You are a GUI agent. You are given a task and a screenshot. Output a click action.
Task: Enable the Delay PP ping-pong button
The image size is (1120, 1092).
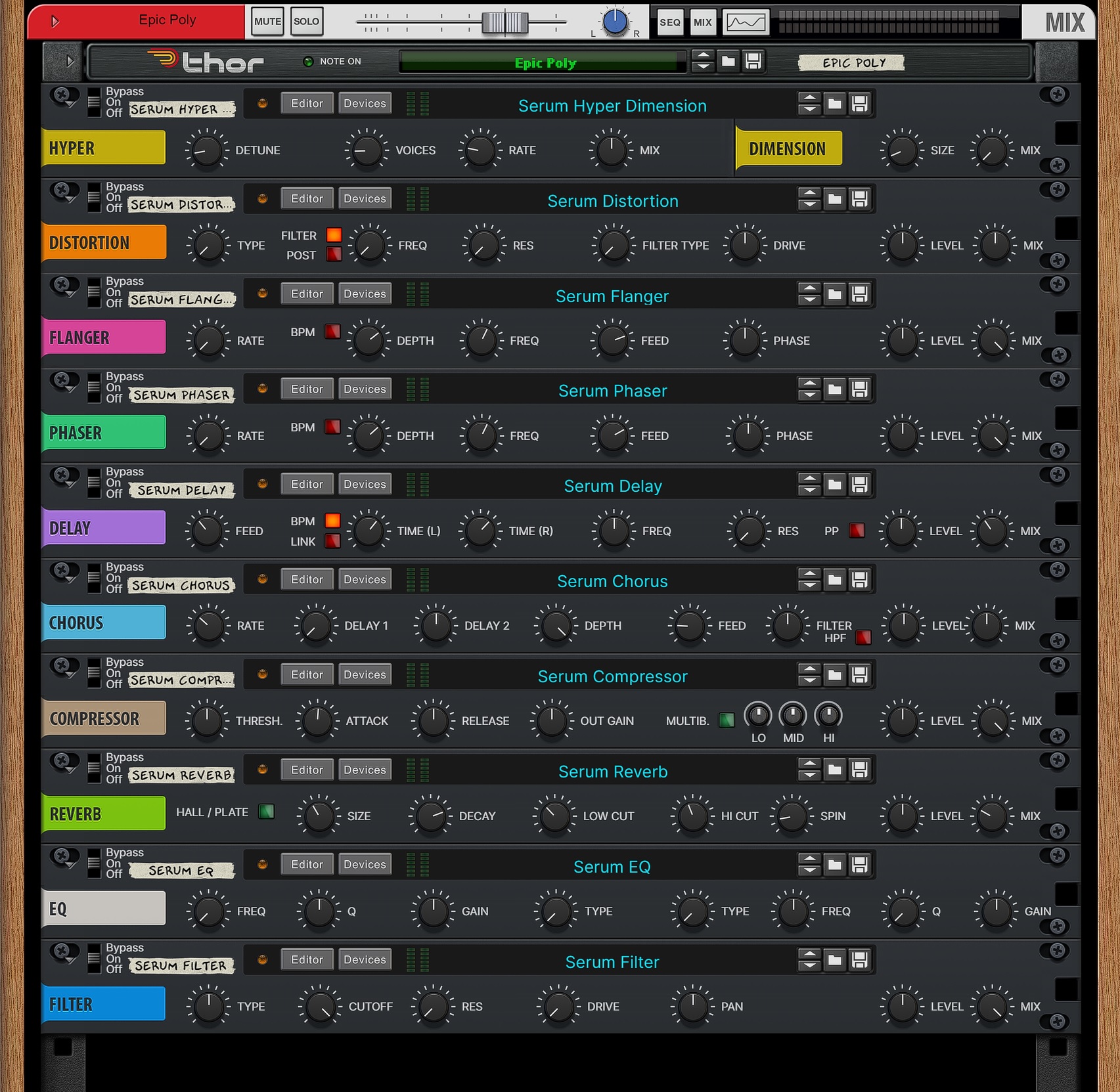pyautogui.click(x=857, y=531)
